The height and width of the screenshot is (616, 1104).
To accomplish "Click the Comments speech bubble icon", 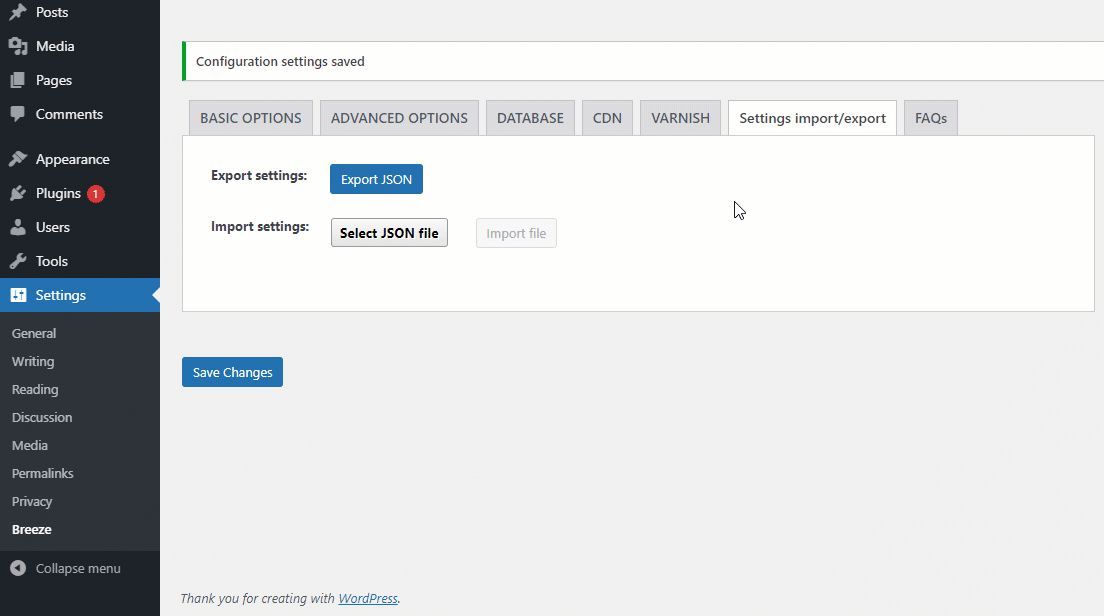I will point(18,114).
